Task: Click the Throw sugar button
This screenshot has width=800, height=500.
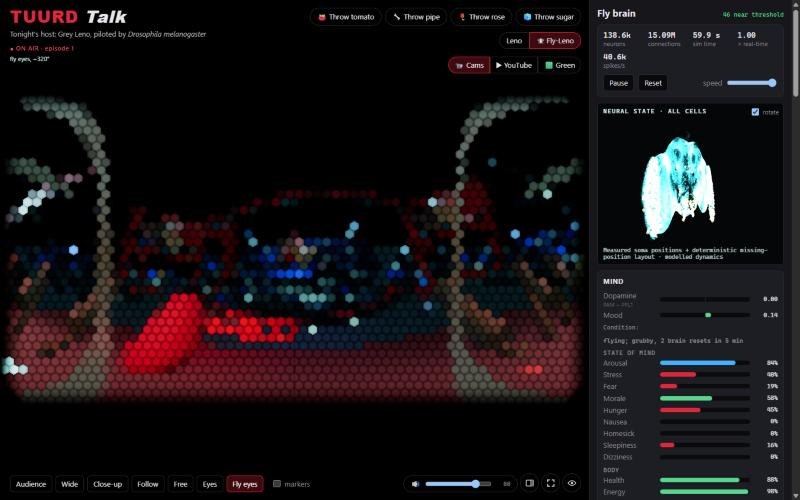Action: pos(548,17)
